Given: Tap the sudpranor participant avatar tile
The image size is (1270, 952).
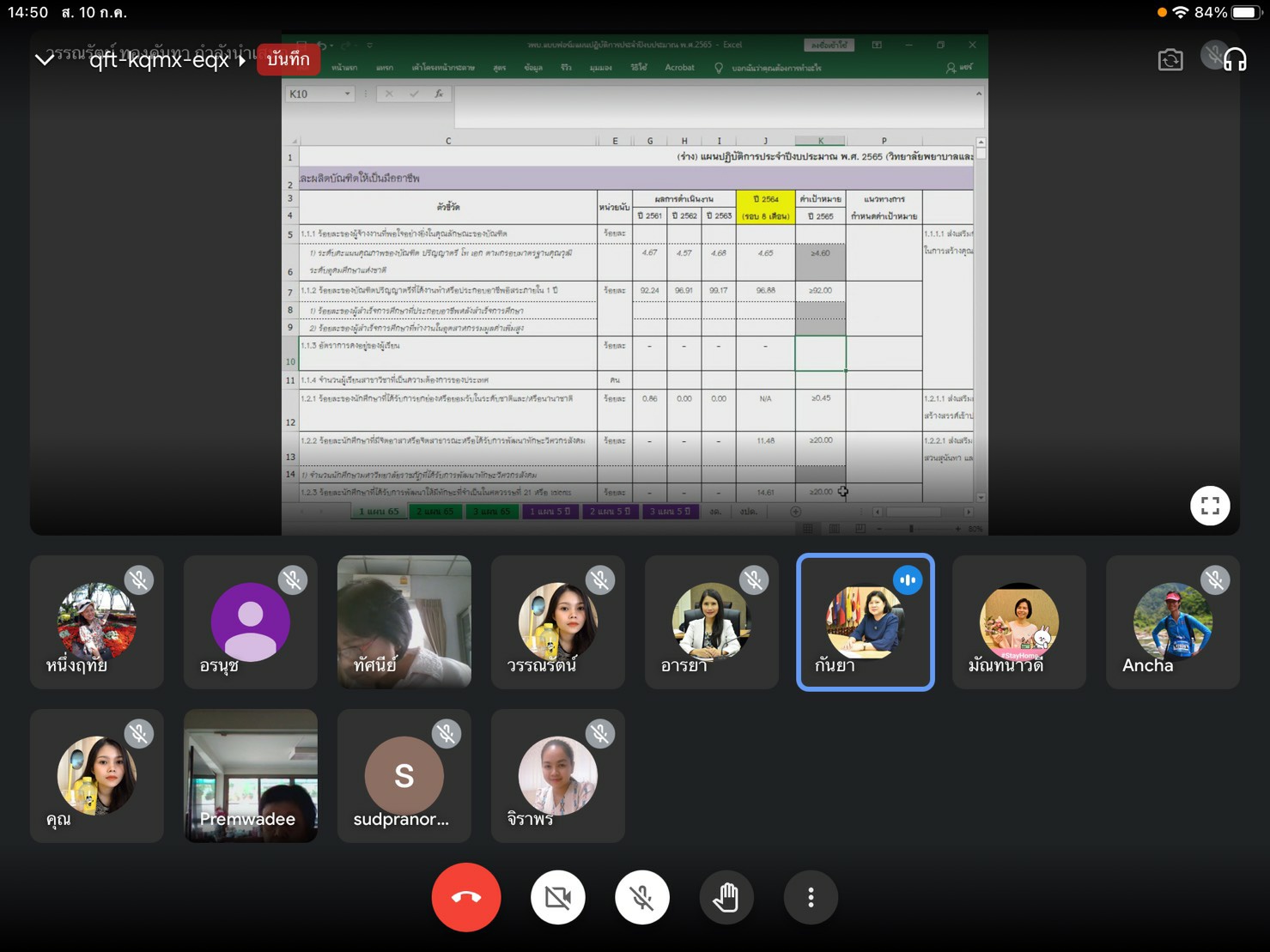Looking at the screenshot, I should (404, 776).
